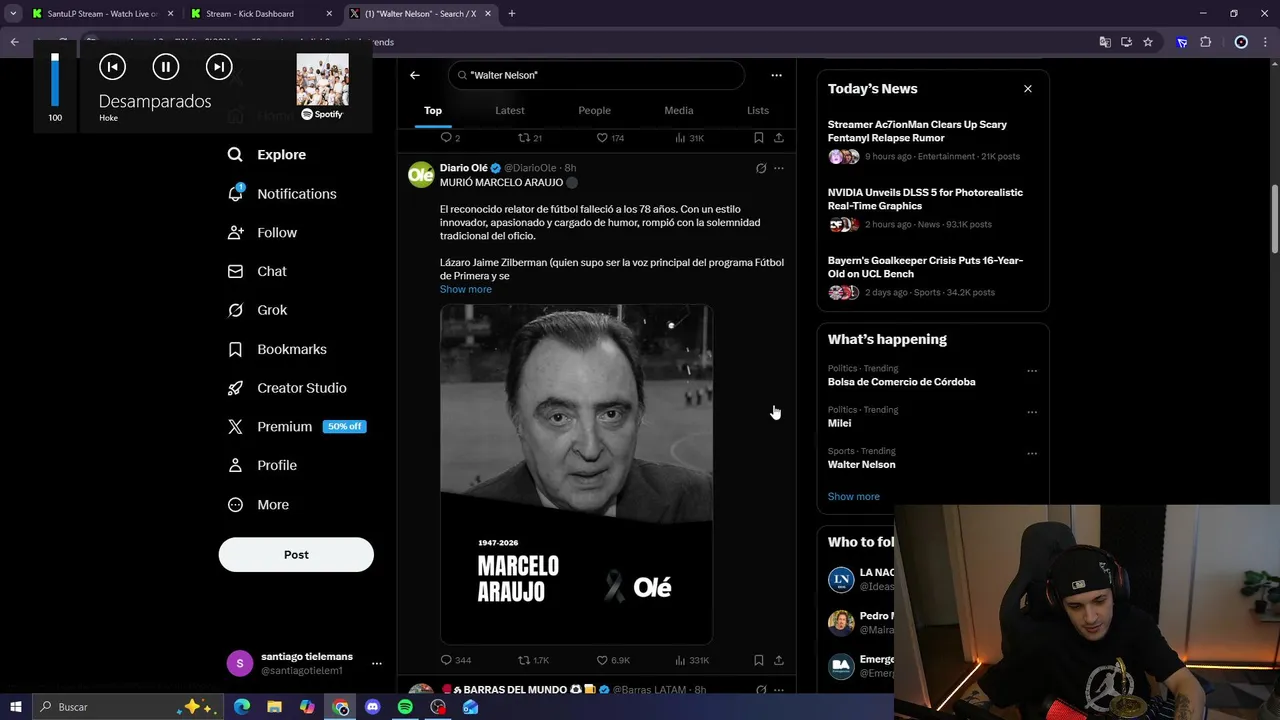Open the browser extensions puzzle icon
Image resolution: width=1280 pixels, height=720 pixels.
pyautogui.click(x=1205, y=42)
